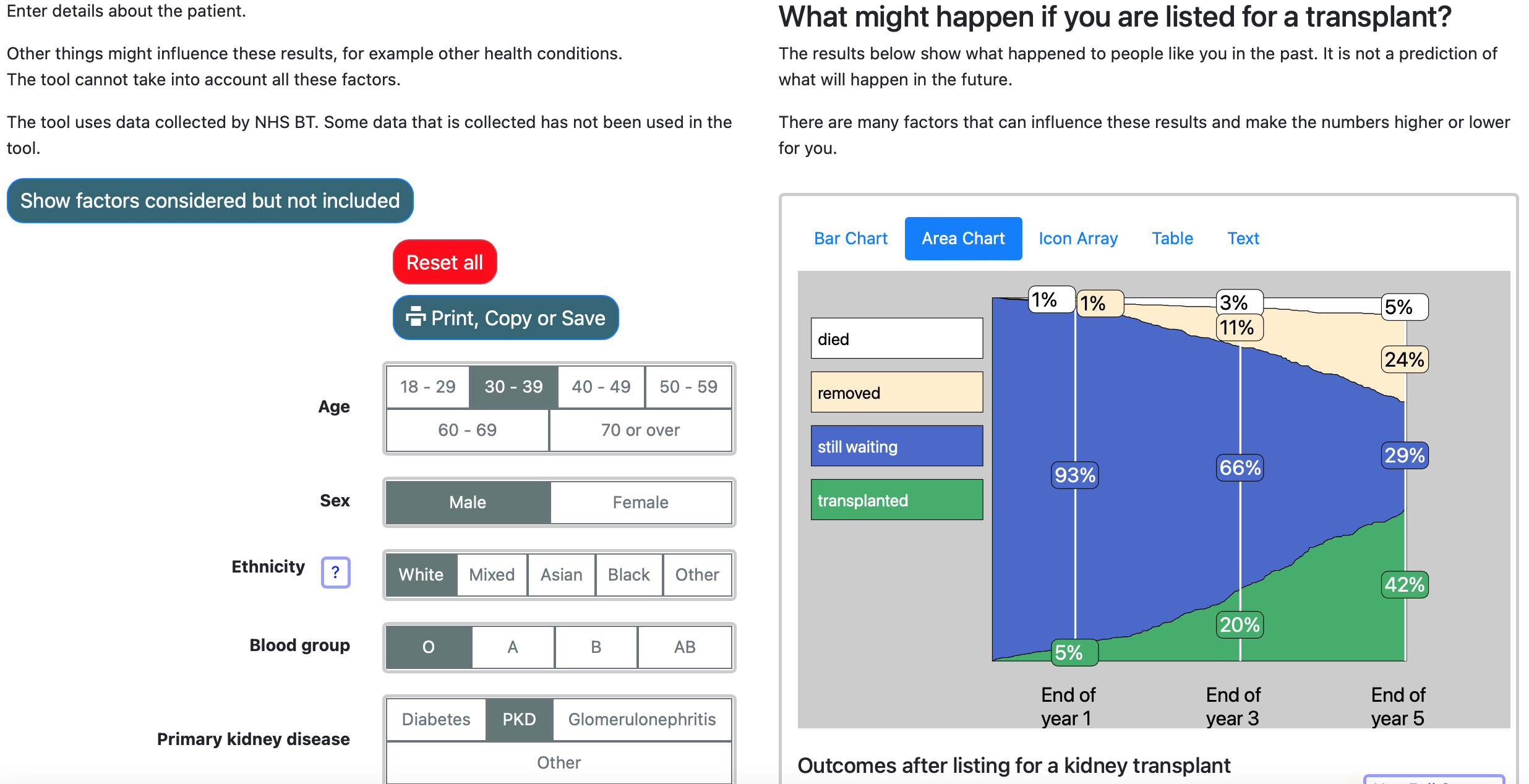Select blood group AB

coord(685,647)
